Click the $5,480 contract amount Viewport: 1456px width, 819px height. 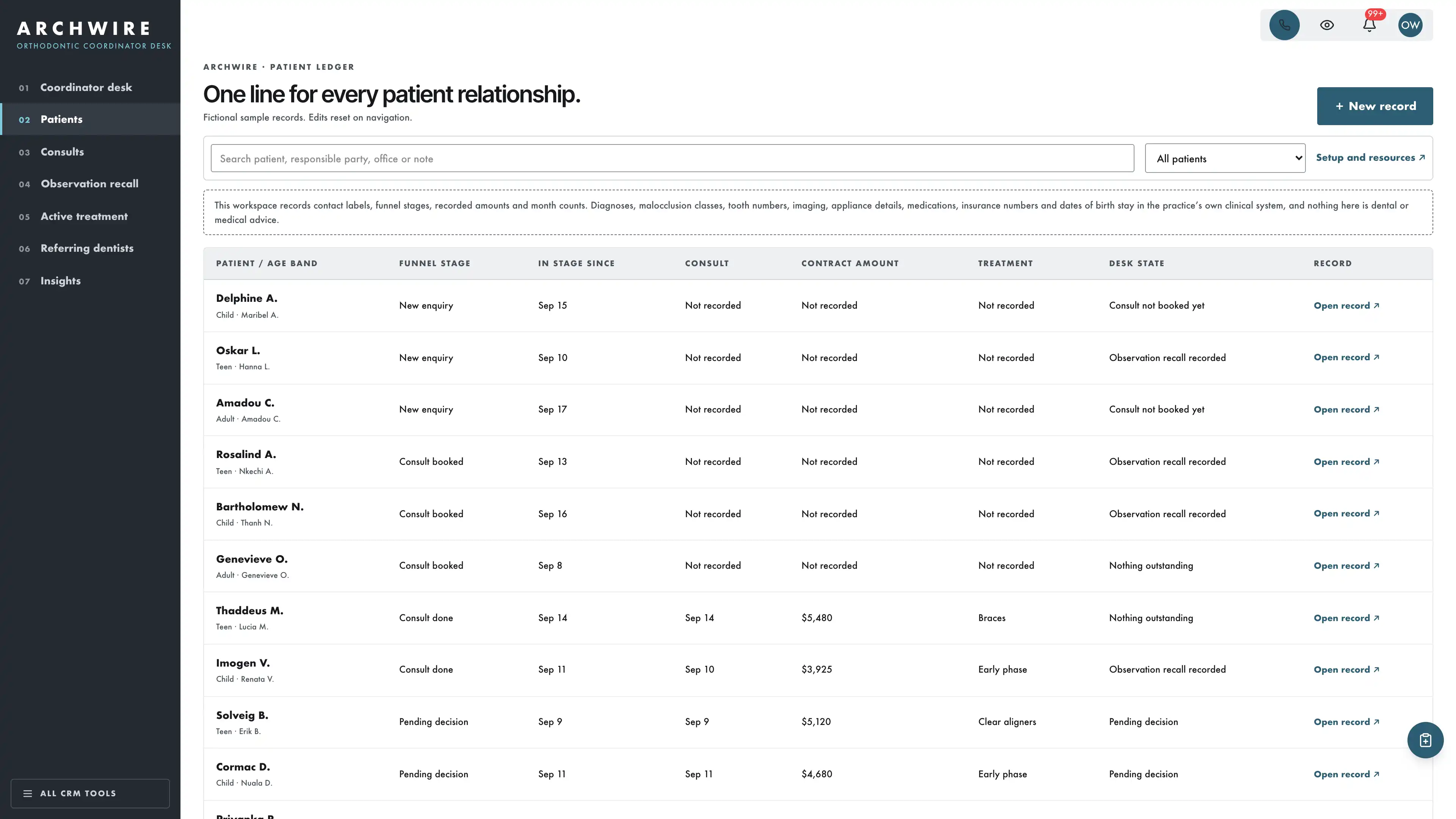[816, 618]
